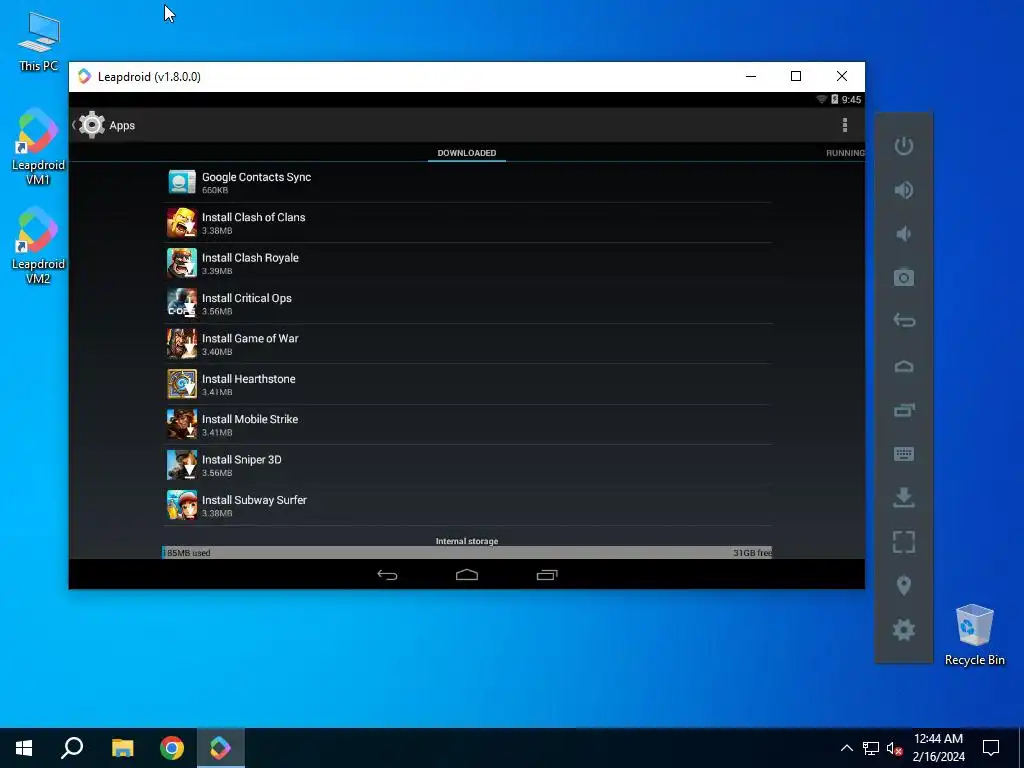Viewport: 1024px width, 768px height.
Task: Open the GPS location pin icon
Action: [904, 586]
